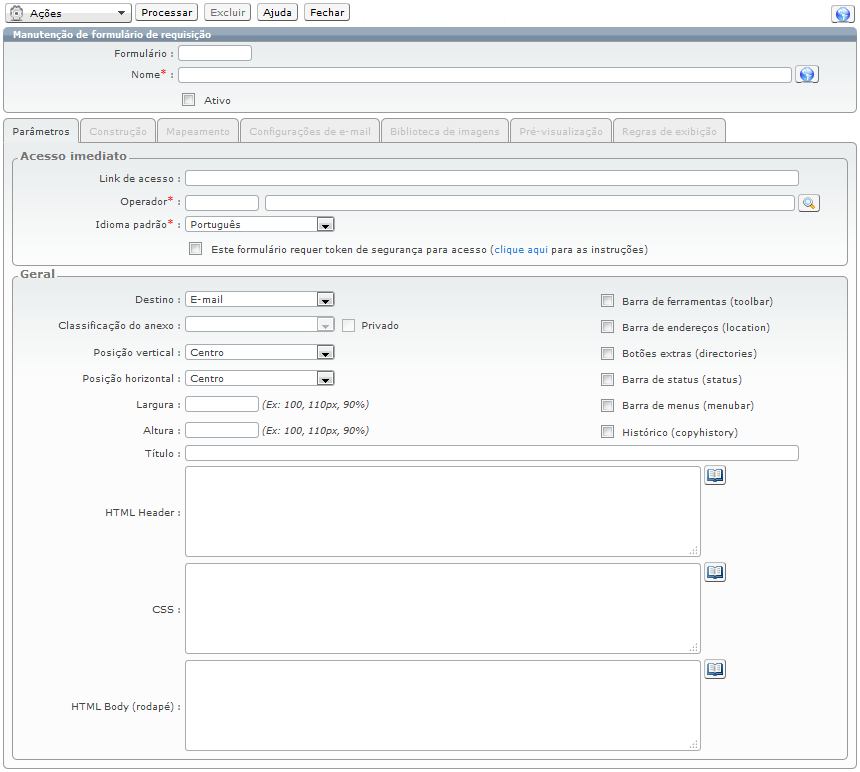Click the gear icon in Ações menu

tap(17, 13)
